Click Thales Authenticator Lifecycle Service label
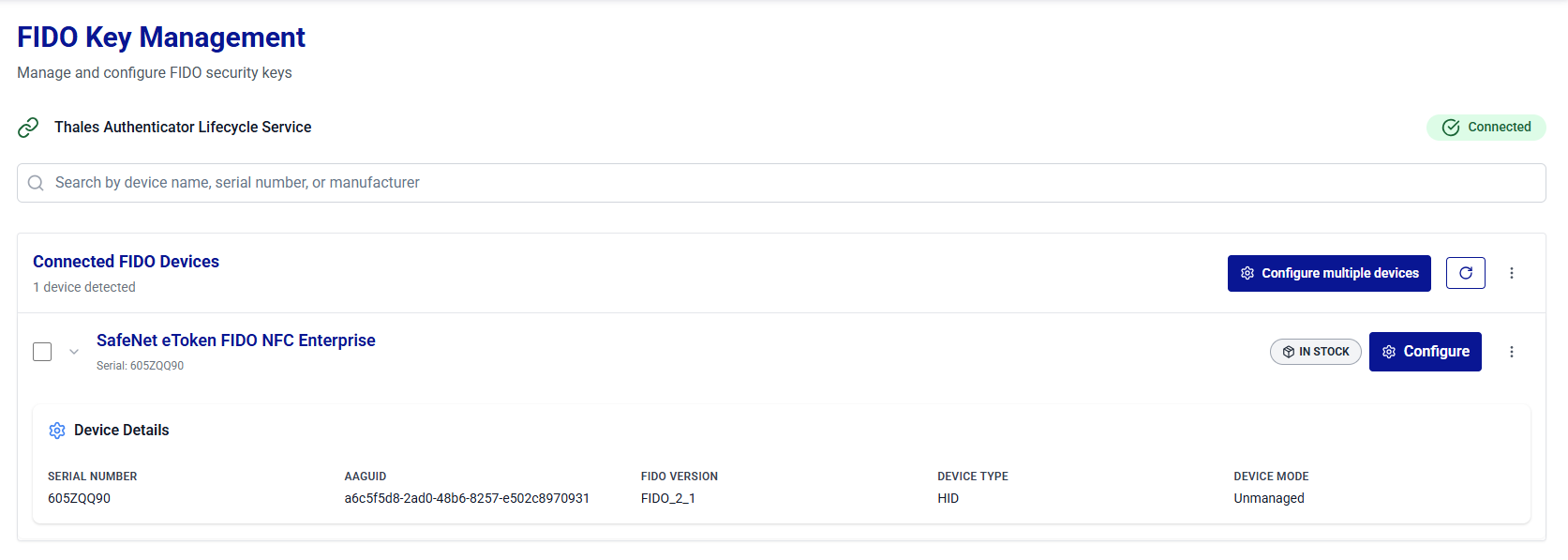Image resolution: width=1568 pixels, height=560 pixels. pyautogui.click(x=183, y=128)
